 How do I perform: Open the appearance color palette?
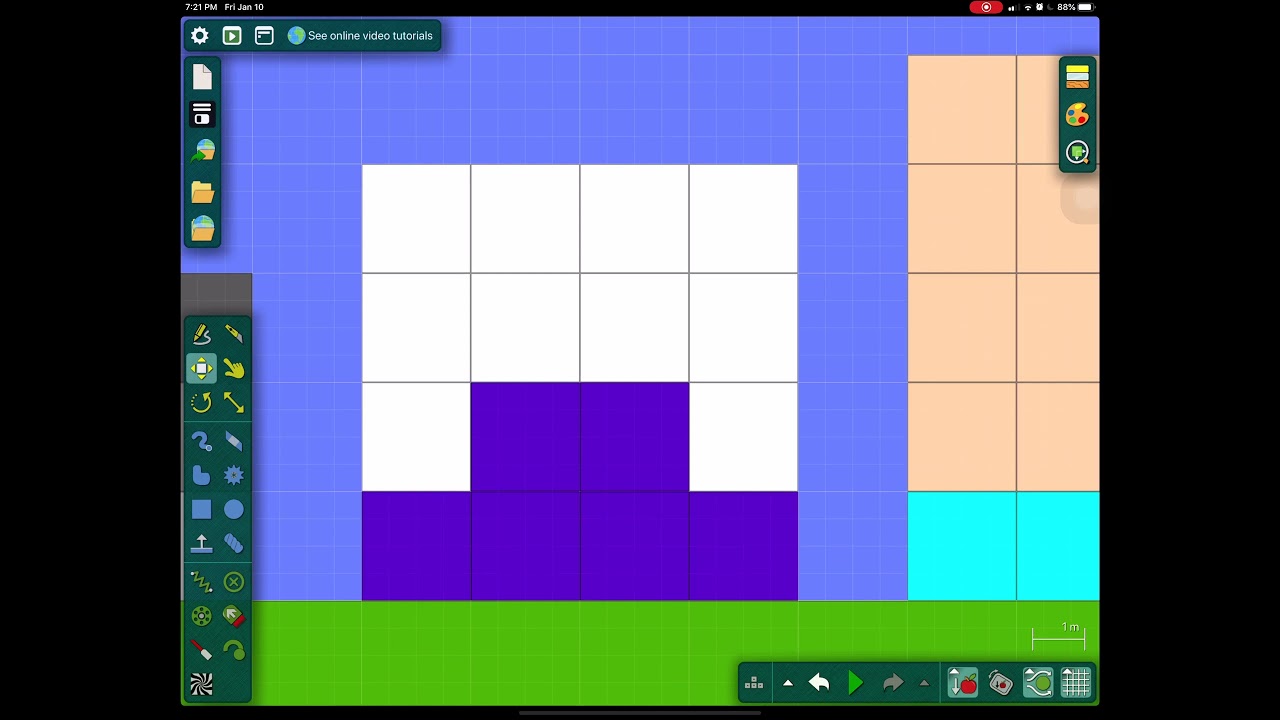1077,115
